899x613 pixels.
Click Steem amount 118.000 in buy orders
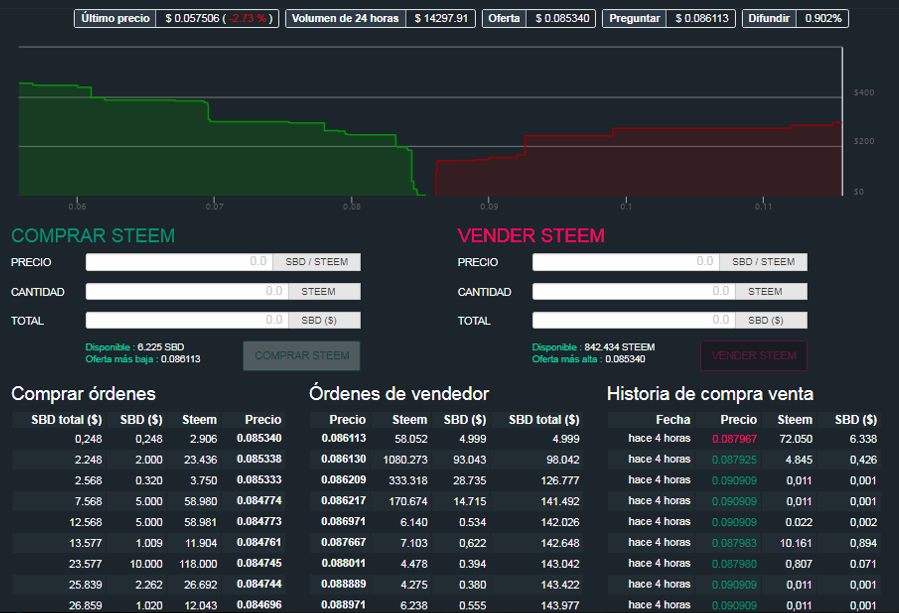click(x=198, y=564)
